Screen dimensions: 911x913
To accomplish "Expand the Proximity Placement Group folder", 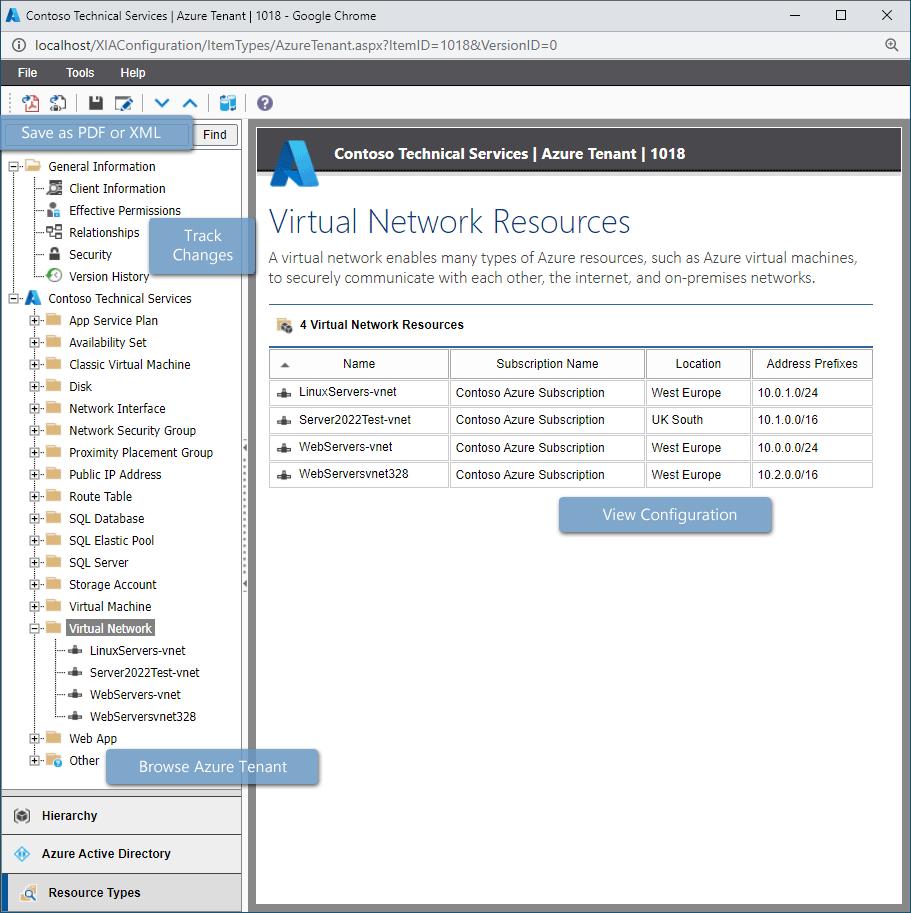I will pyautogui.click(x=34, y=452).
